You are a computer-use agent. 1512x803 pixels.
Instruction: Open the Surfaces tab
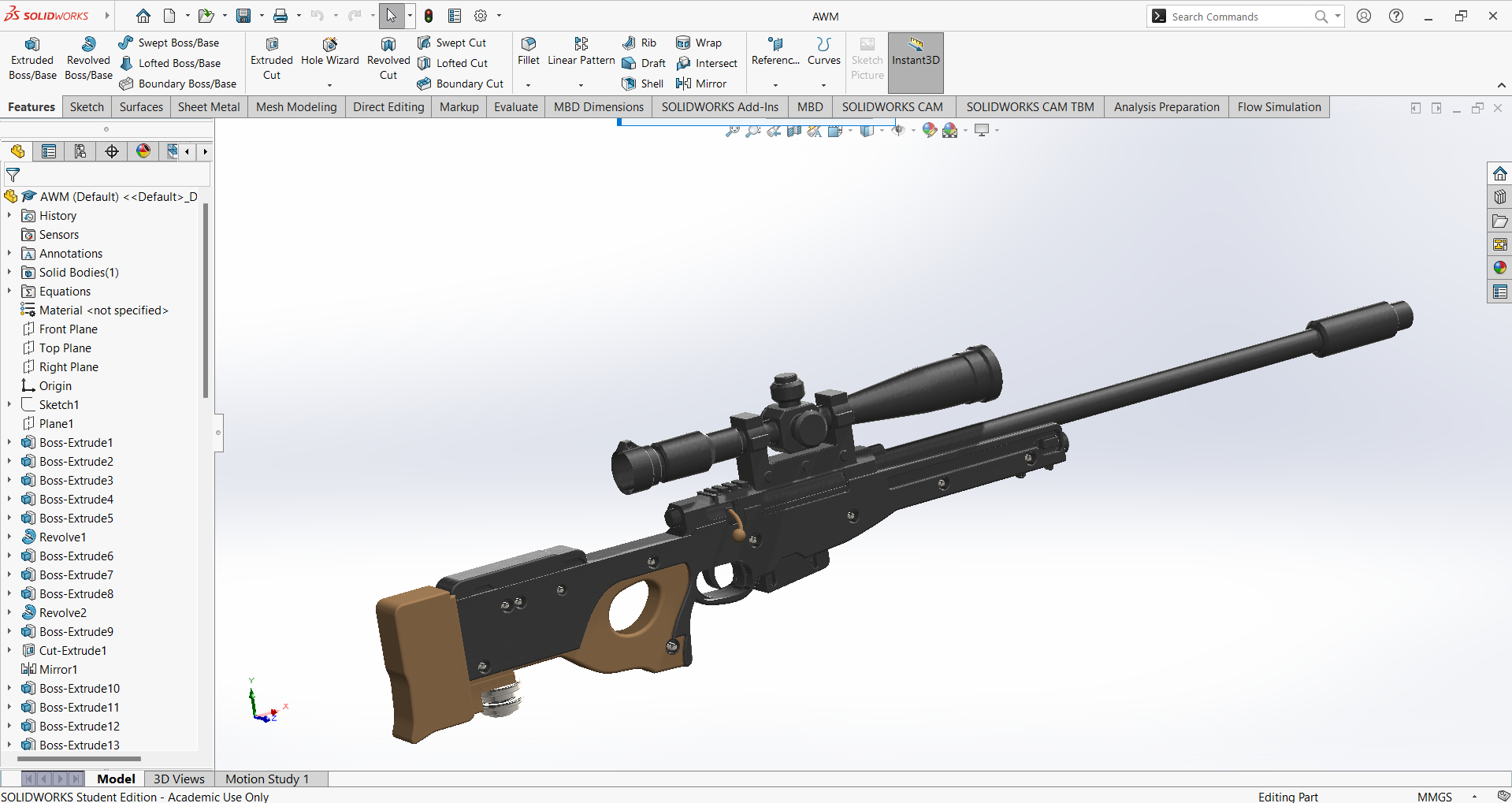point(141,107)
